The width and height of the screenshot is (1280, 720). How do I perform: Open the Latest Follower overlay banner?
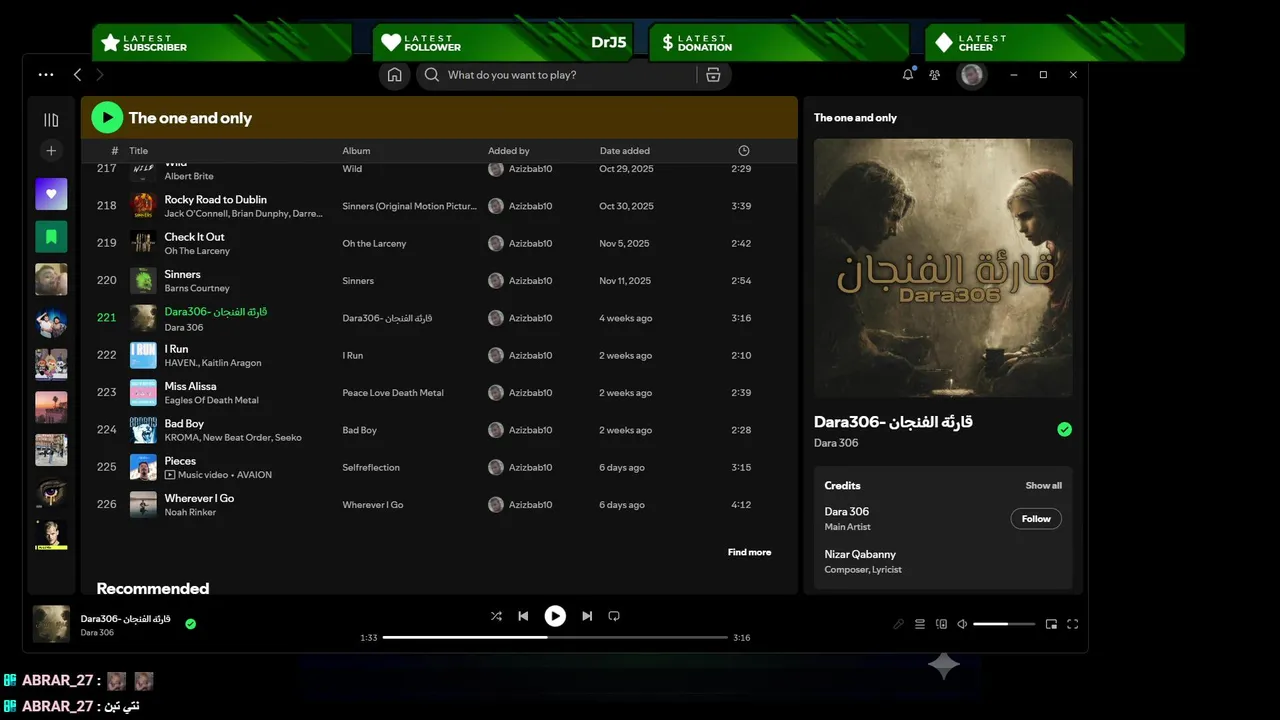pos(503,42)
